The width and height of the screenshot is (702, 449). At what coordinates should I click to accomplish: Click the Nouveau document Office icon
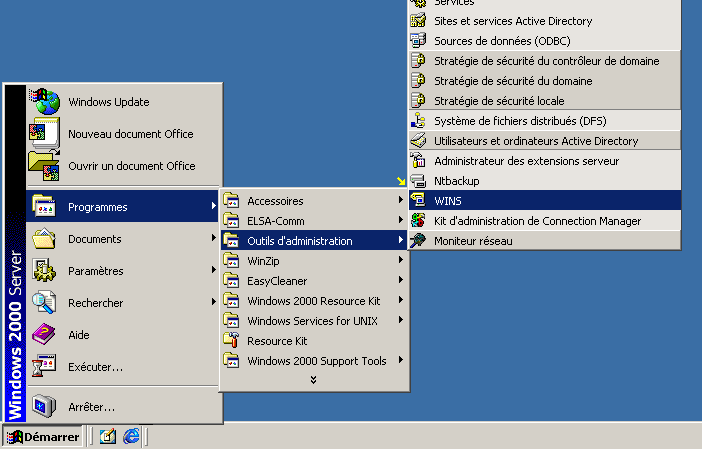tap(44, 133)
